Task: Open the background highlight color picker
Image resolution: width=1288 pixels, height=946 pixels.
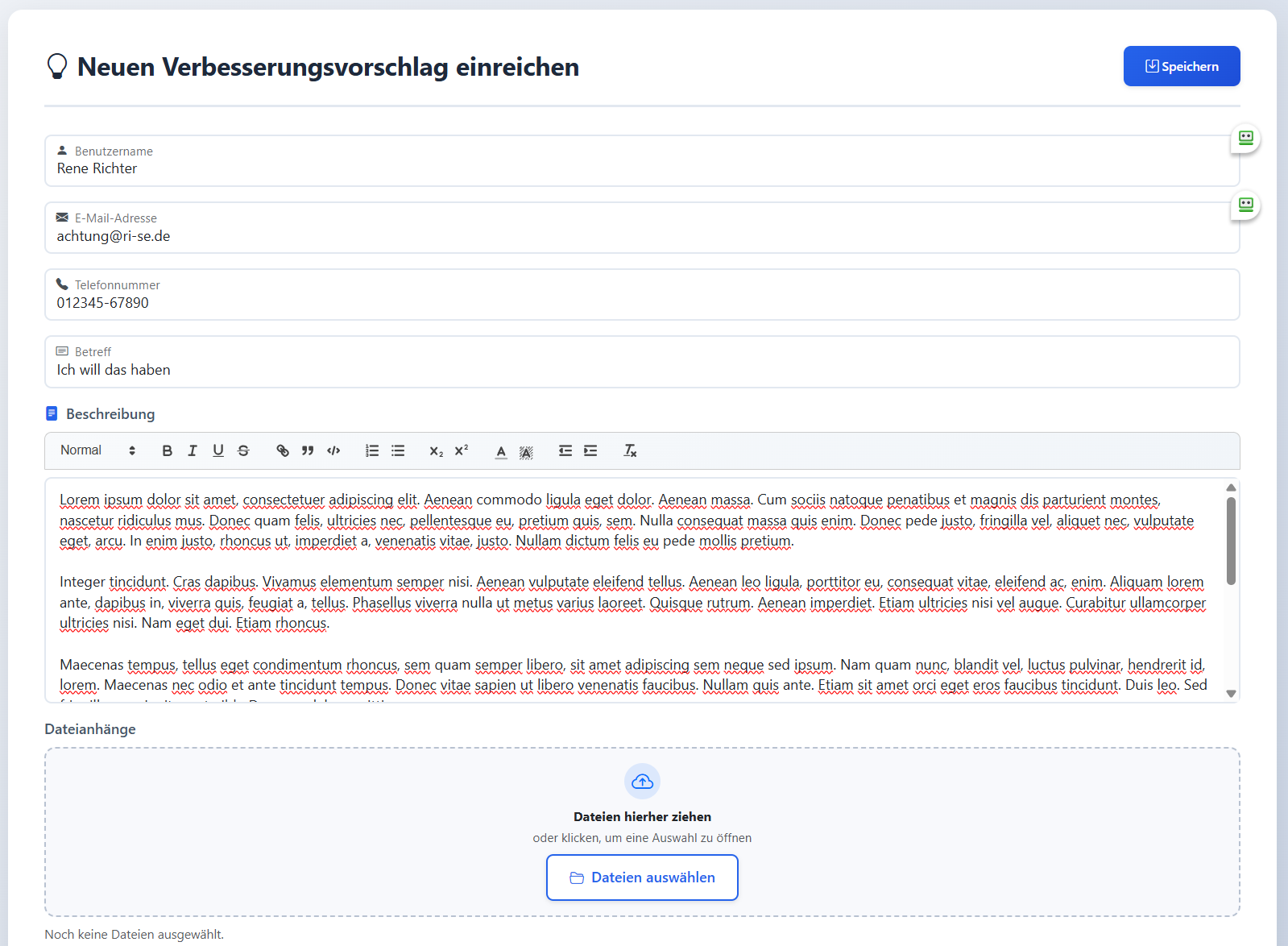Action: (x=526, y=451)
